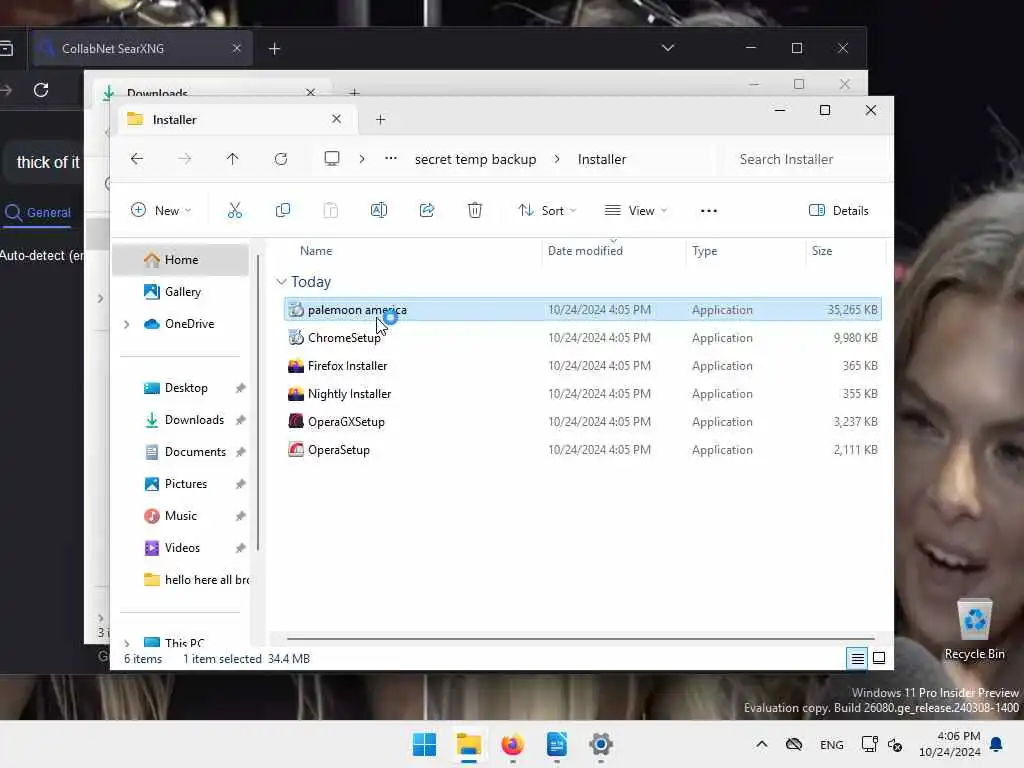
Task: Select the Firefox Installer file
Action: pyautogui.click(x=583, y=366)
